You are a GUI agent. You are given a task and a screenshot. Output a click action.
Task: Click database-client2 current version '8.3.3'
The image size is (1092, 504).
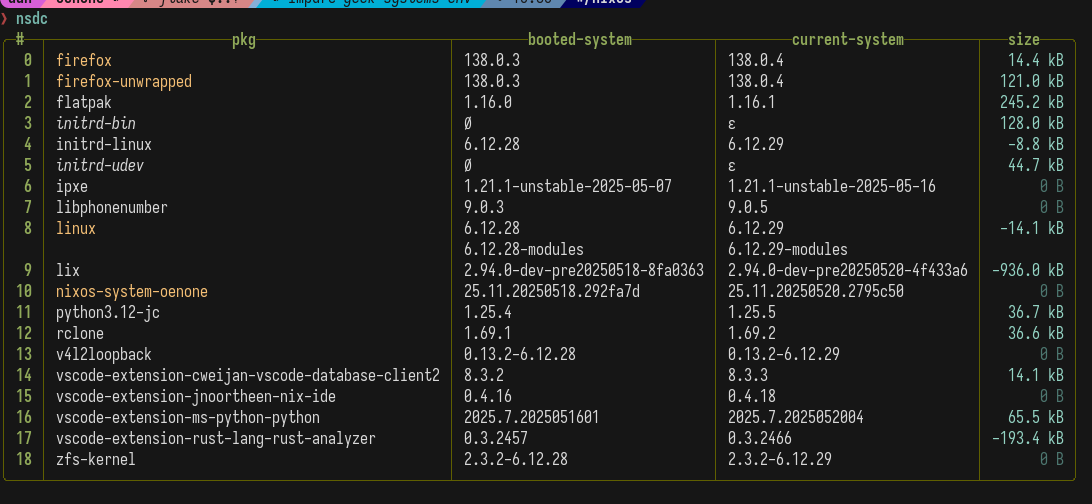[747, 375]
